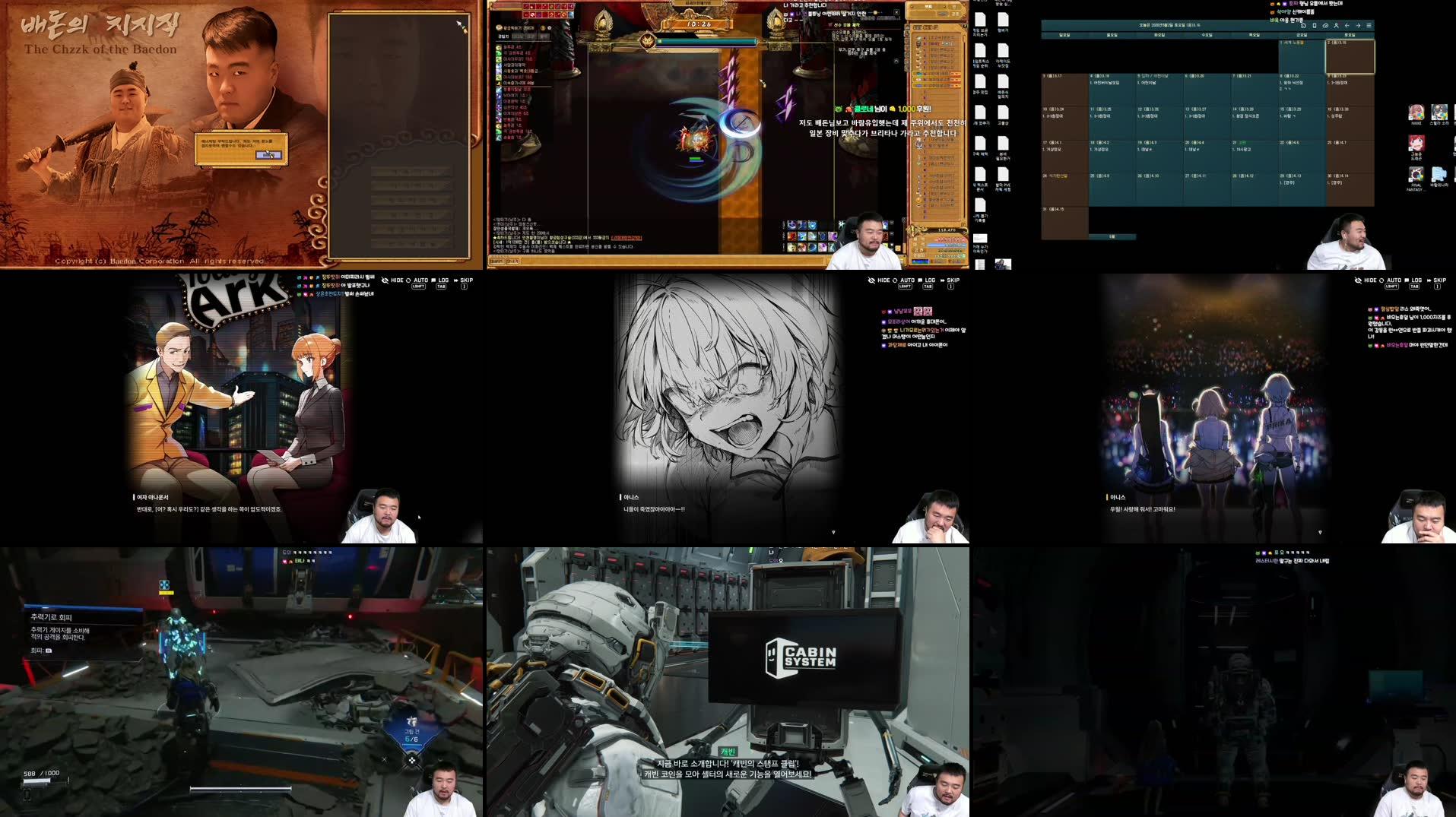Click the phone device icon in calendar toolbar
This screenshot has width=1456, height=817.
point(1315,25)
